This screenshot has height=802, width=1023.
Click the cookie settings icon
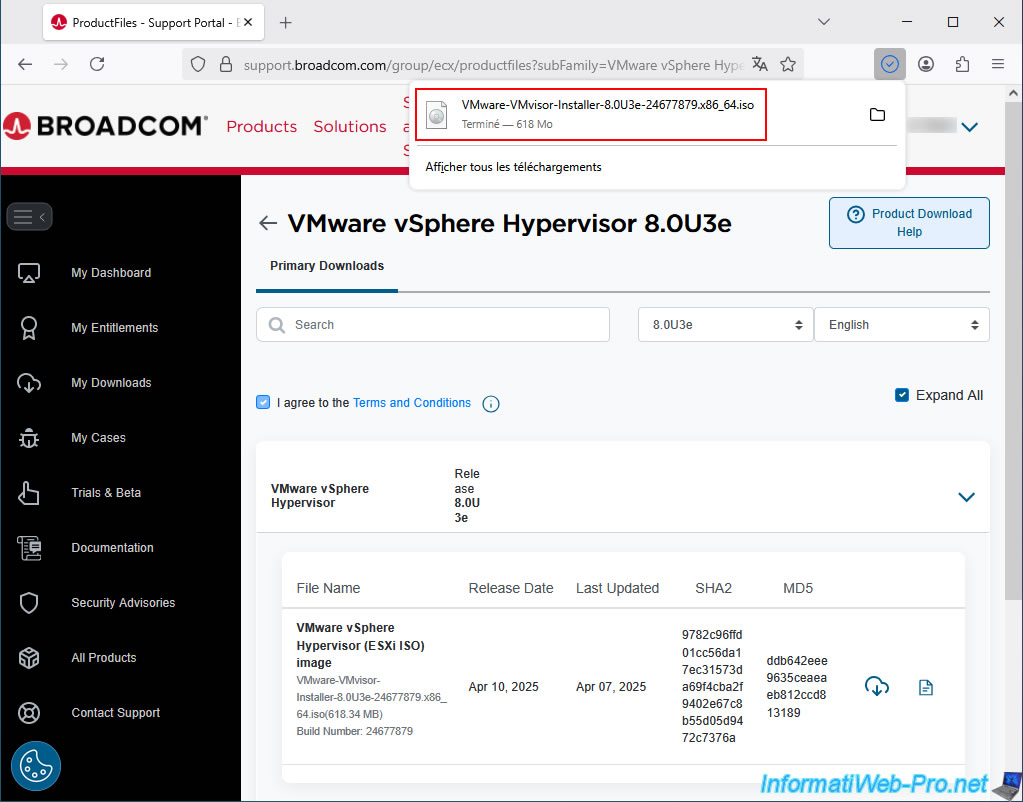click(36, 767)
